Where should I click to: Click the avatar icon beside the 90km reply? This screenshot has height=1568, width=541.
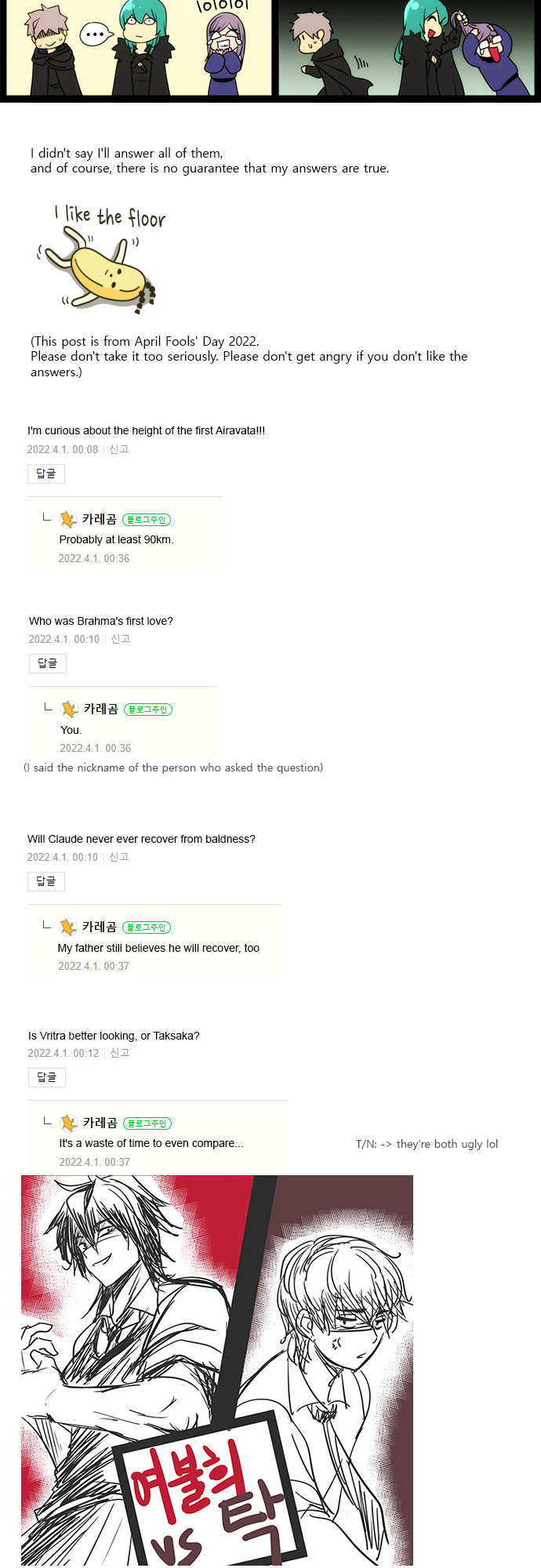pyautogui.click(x=68, y=519)
